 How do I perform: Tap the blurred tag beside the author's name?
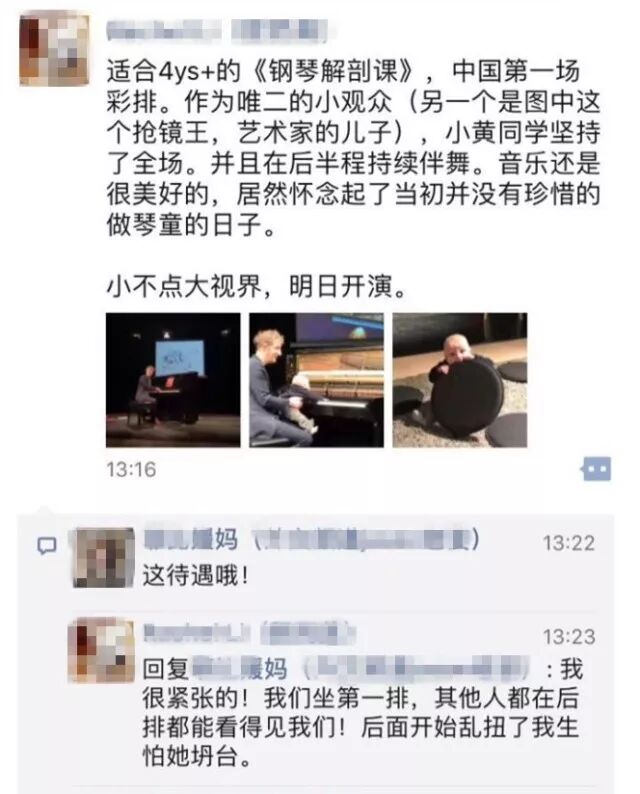coord(279,30)
